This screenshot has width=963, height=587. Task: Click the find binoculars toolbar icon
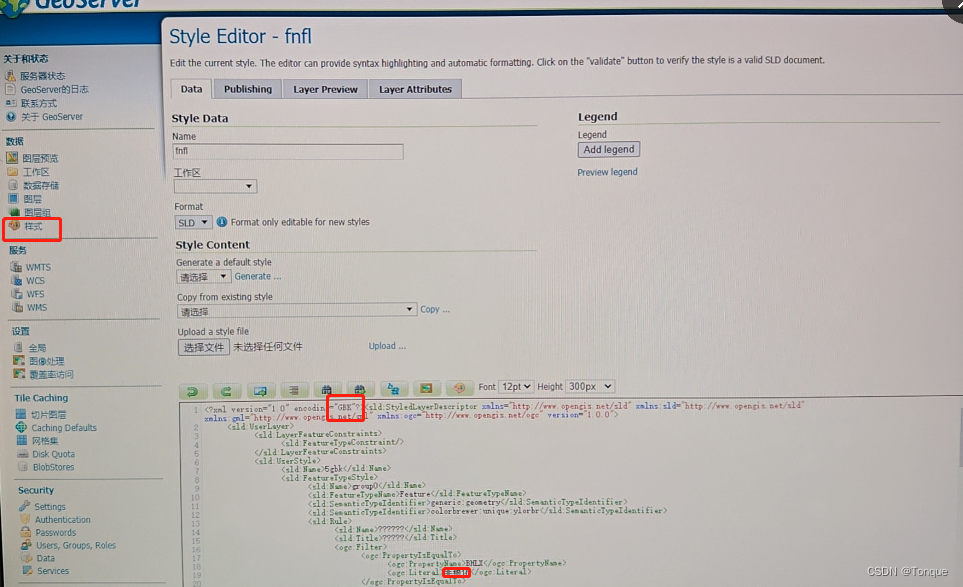[327, 389]
